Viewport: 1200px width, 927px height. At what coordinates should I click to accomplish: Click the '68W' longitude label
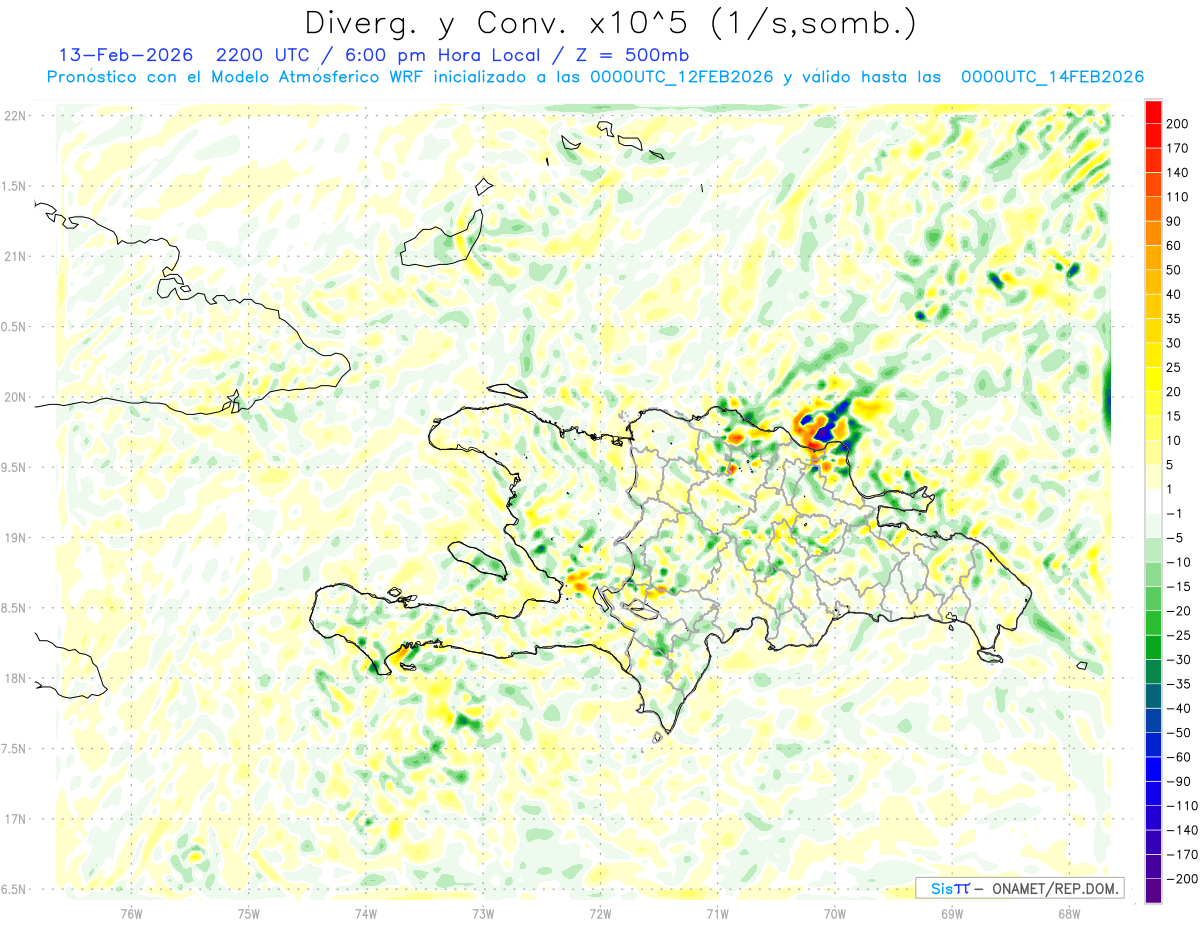(1069, 913)
